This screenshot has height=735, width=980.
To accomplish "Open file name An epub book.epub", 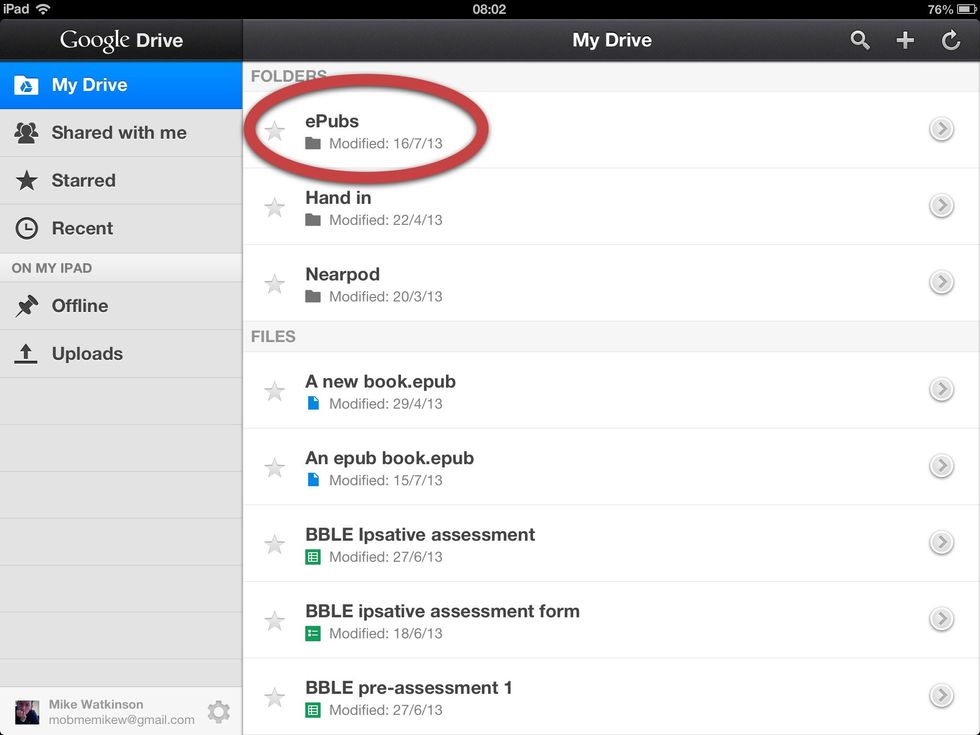I will point(389,458).
